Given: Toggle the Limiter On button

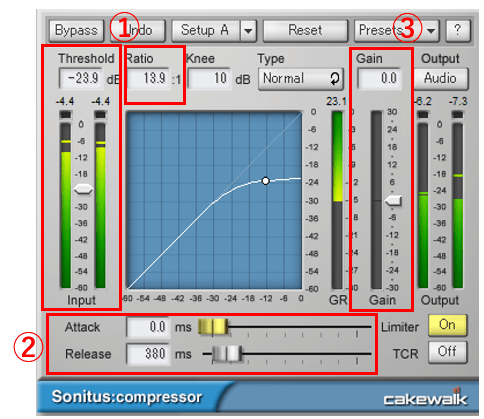Looking at the screenshot, I should tap(447, 325).
